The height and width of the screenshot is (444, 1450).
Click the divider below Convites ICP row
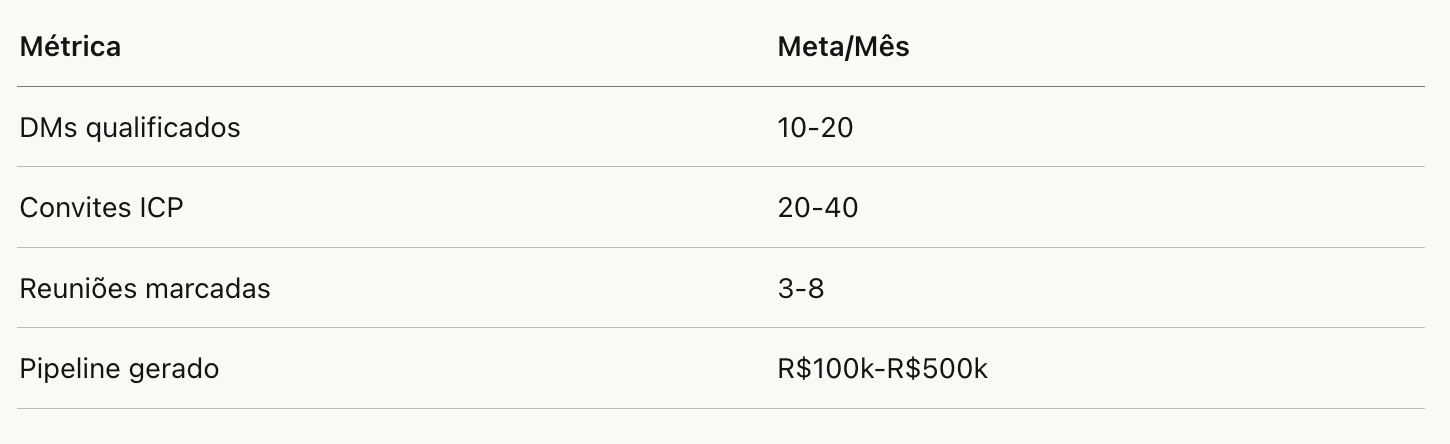pyautogui.click(x=720, y=247)
